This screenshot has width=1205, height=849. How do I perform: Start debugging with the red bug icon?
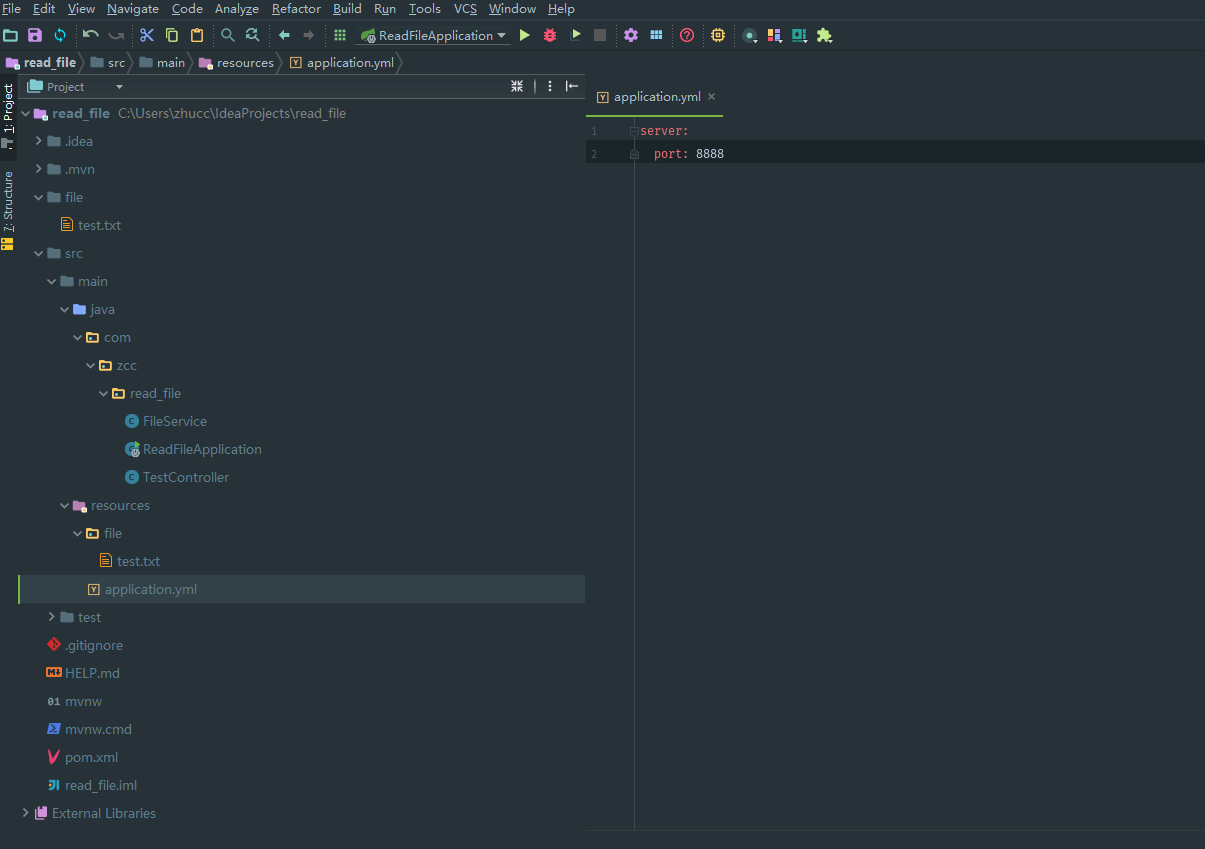(550, 35)
